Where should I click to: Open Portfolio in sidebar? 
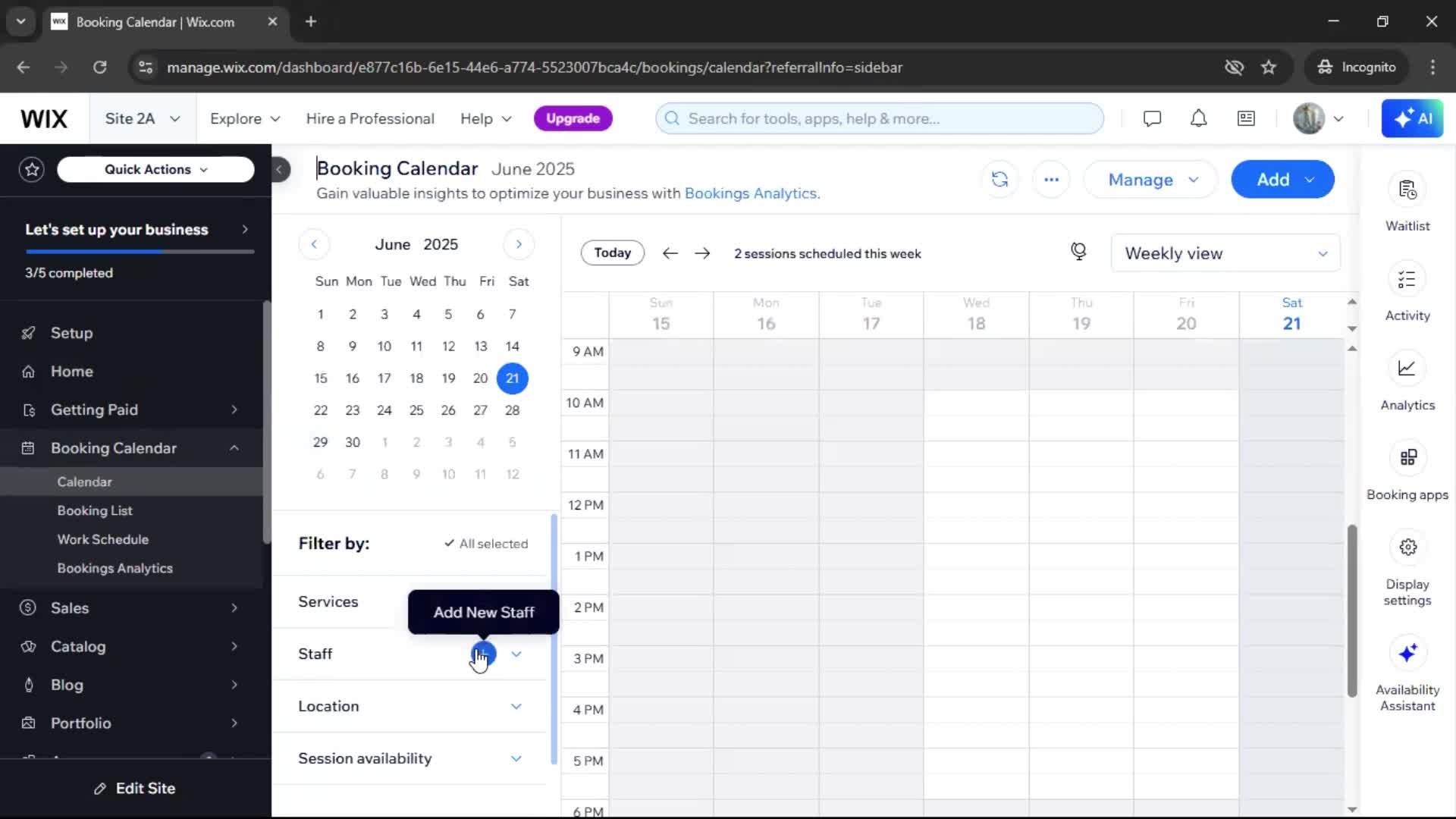click(x=81, y=723)
